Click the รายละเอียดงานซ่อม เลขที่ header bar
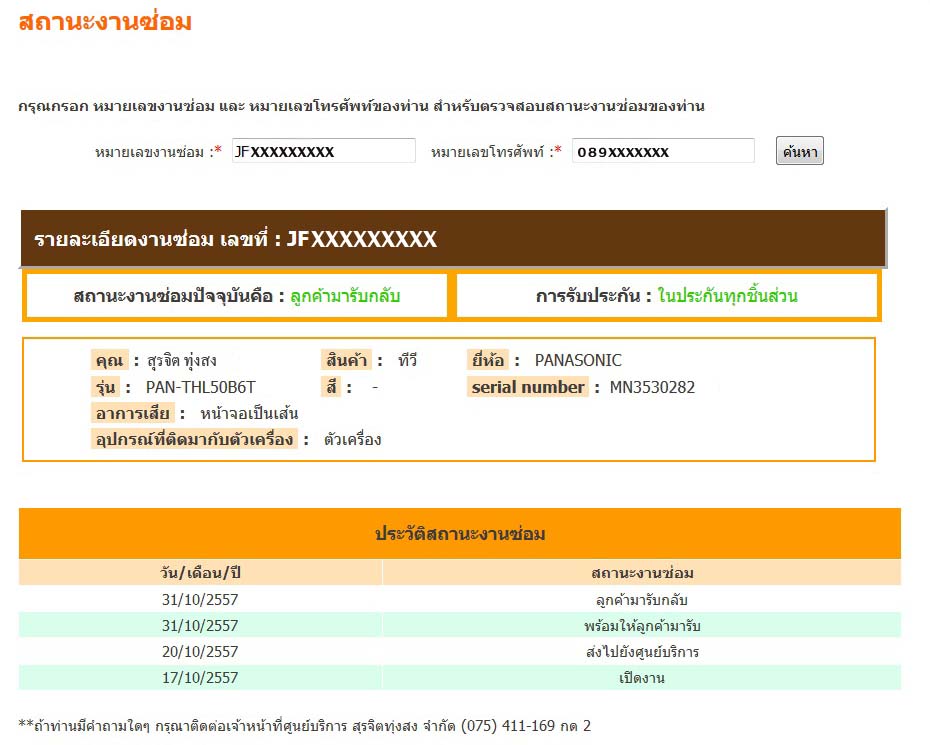 coord(454,238)
